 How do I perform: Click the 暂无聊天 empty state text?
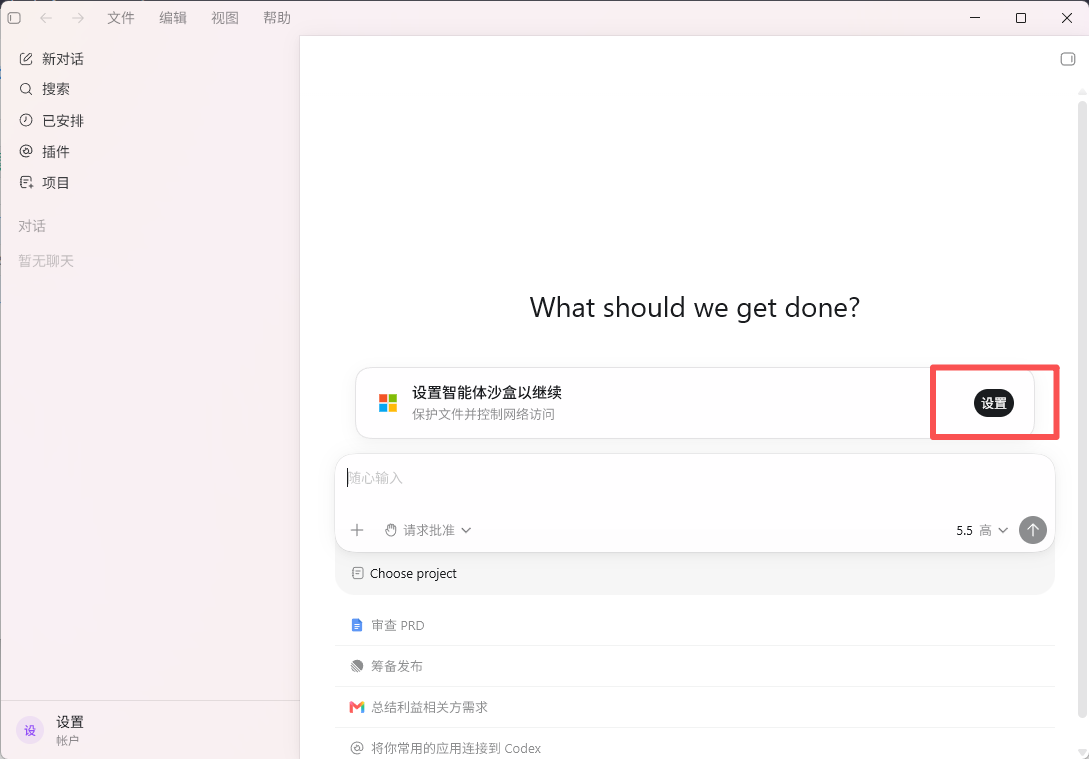[x=46, y=261]
